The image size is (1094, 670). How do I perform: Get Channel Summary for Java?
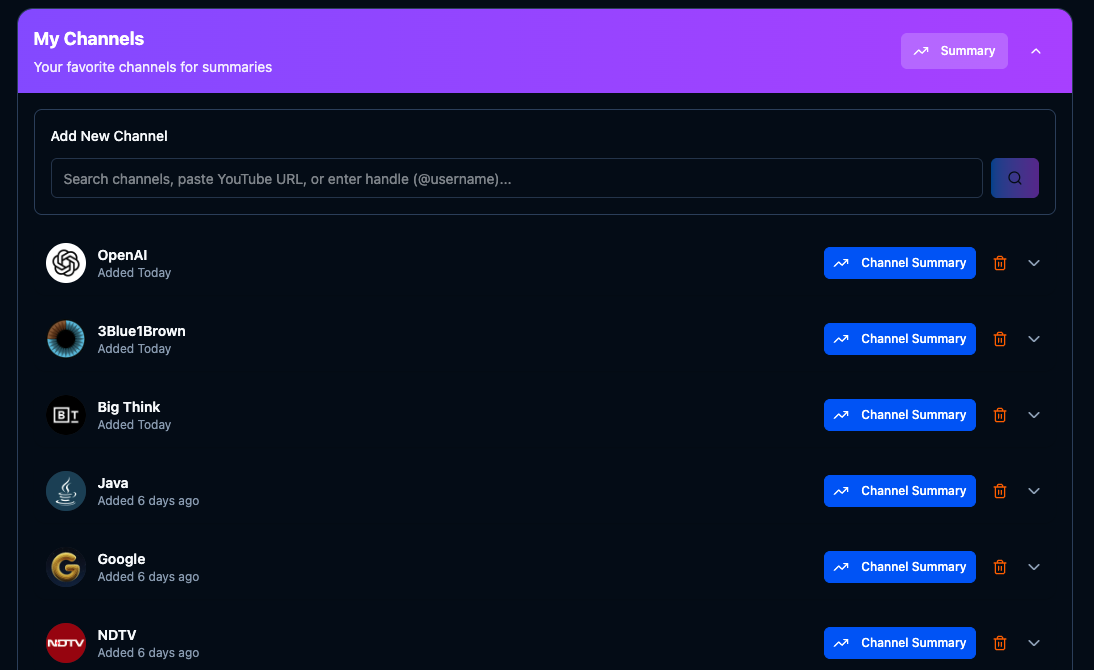pyautogui.click(x=899, y=491)
